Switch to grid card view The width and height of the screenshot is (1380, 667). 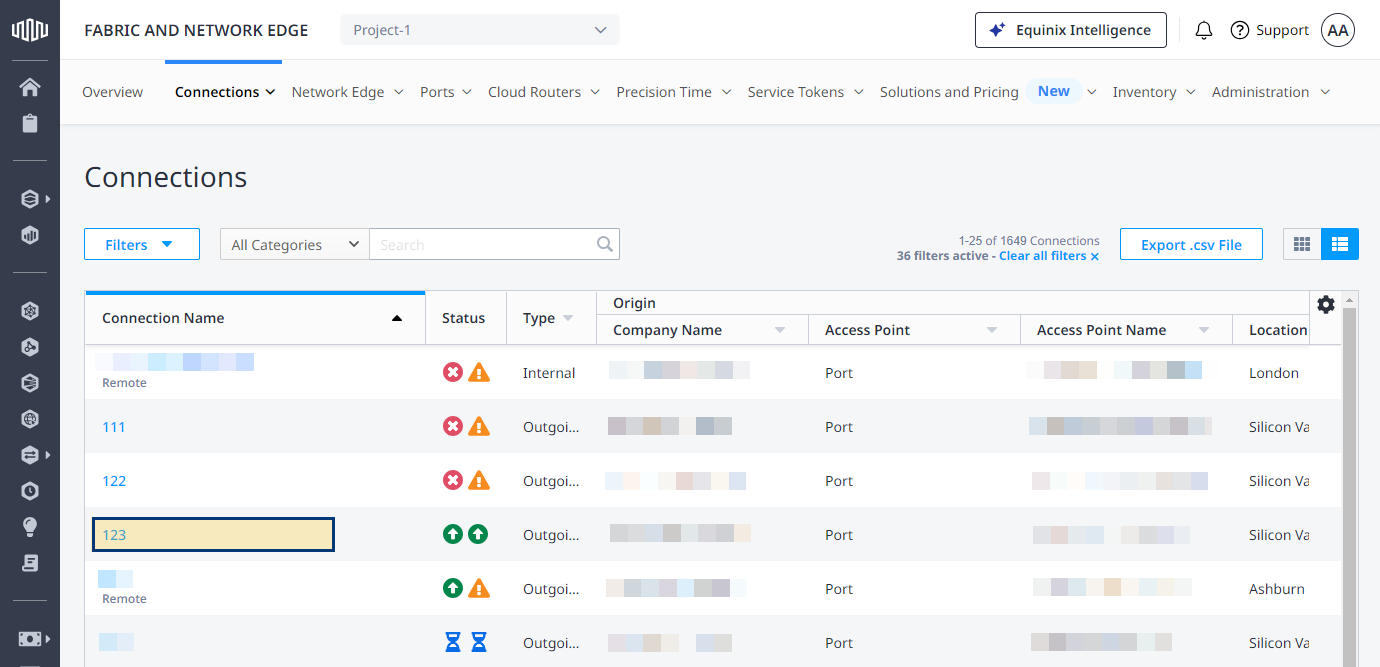click(1302, 244)
